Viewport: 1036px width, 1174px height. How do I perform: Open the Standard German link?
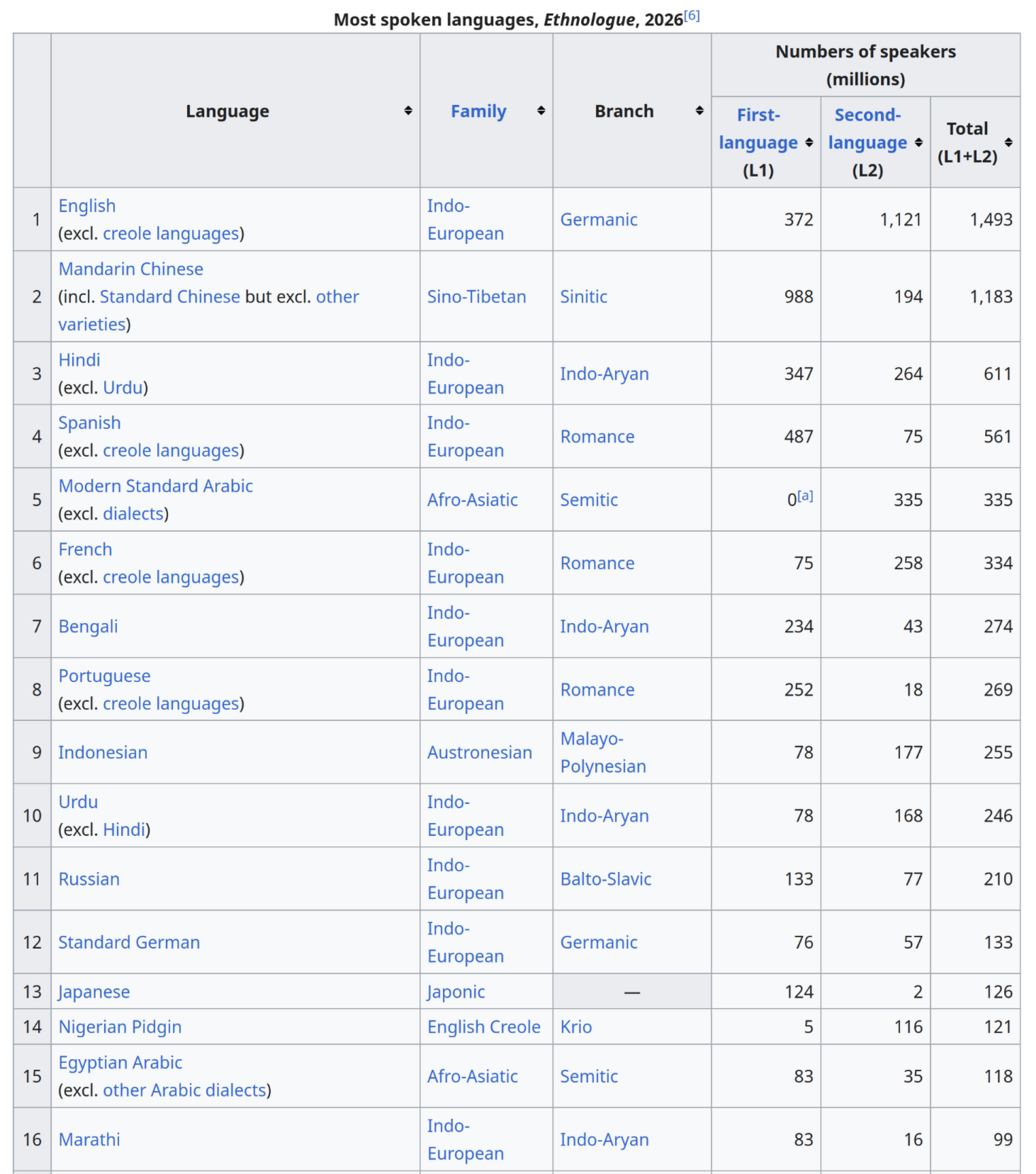point(129,942)
